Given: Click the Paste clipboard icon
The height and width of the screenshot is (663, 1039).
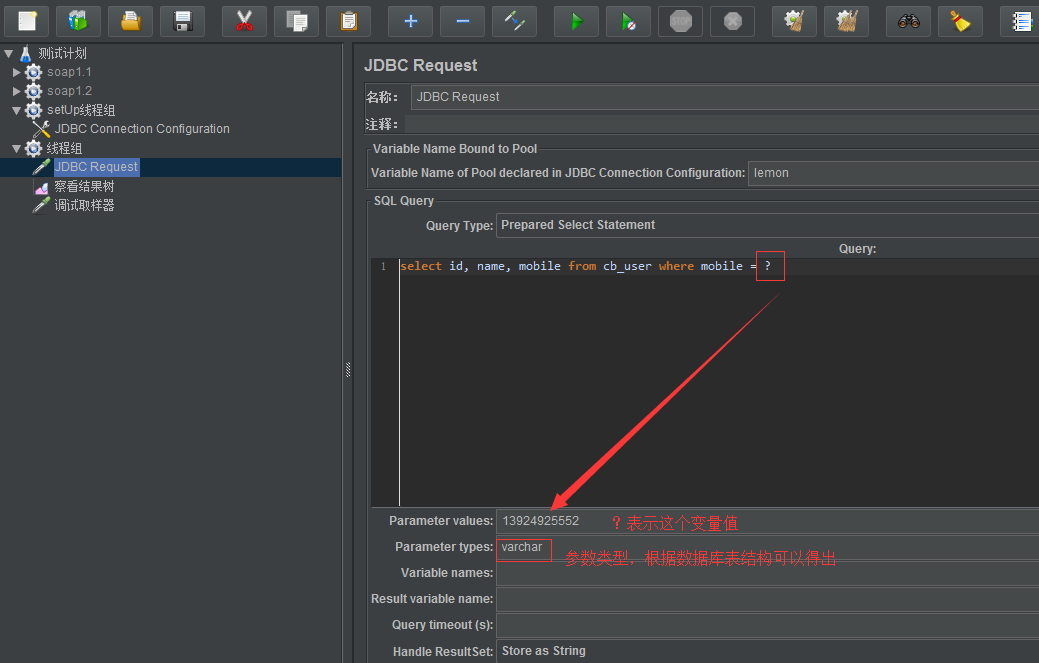Looking at the screenshot, I should [x=348, y=21].
